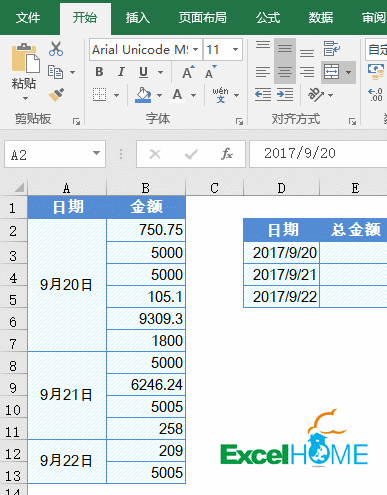Toggle center horizontal alignment
The image size is (387, 495).
(285, 72)
